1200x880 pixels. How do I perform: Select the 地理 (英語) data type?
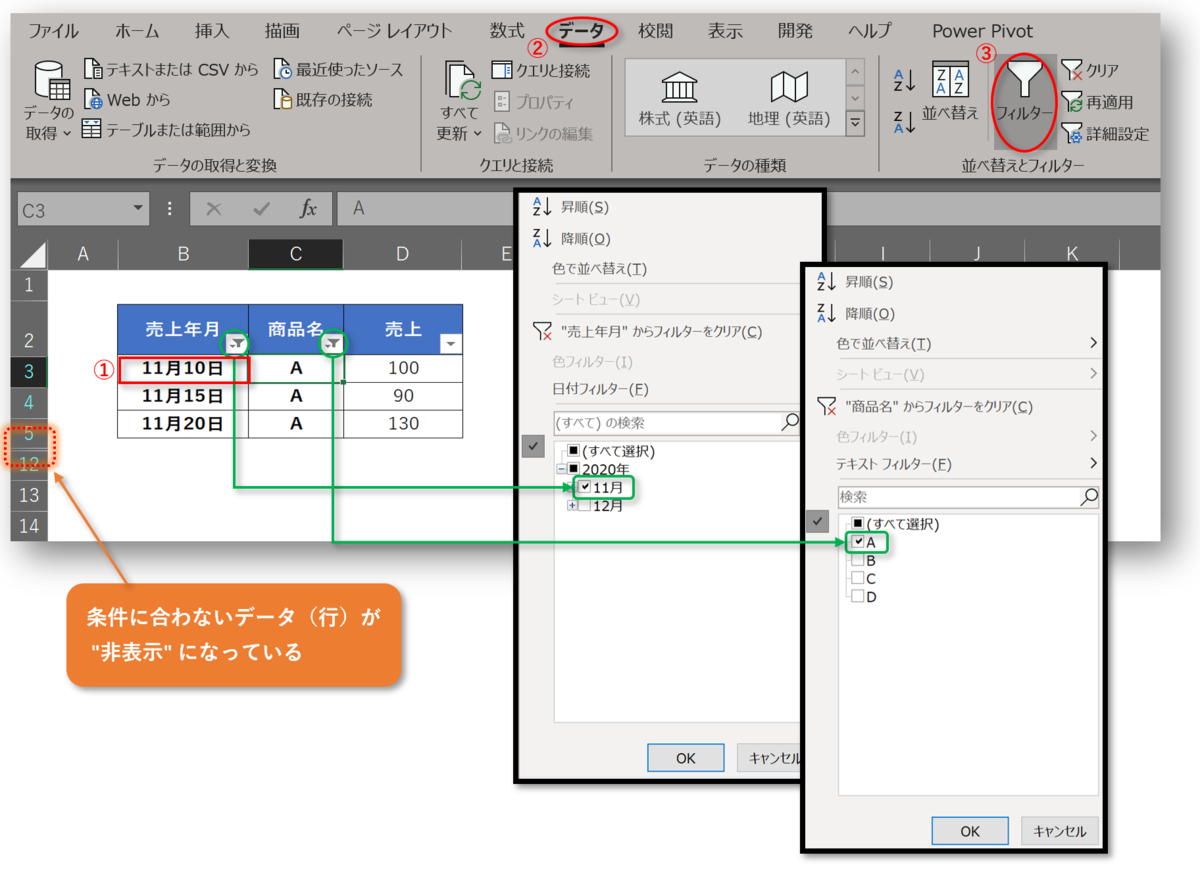click(790, 97)
